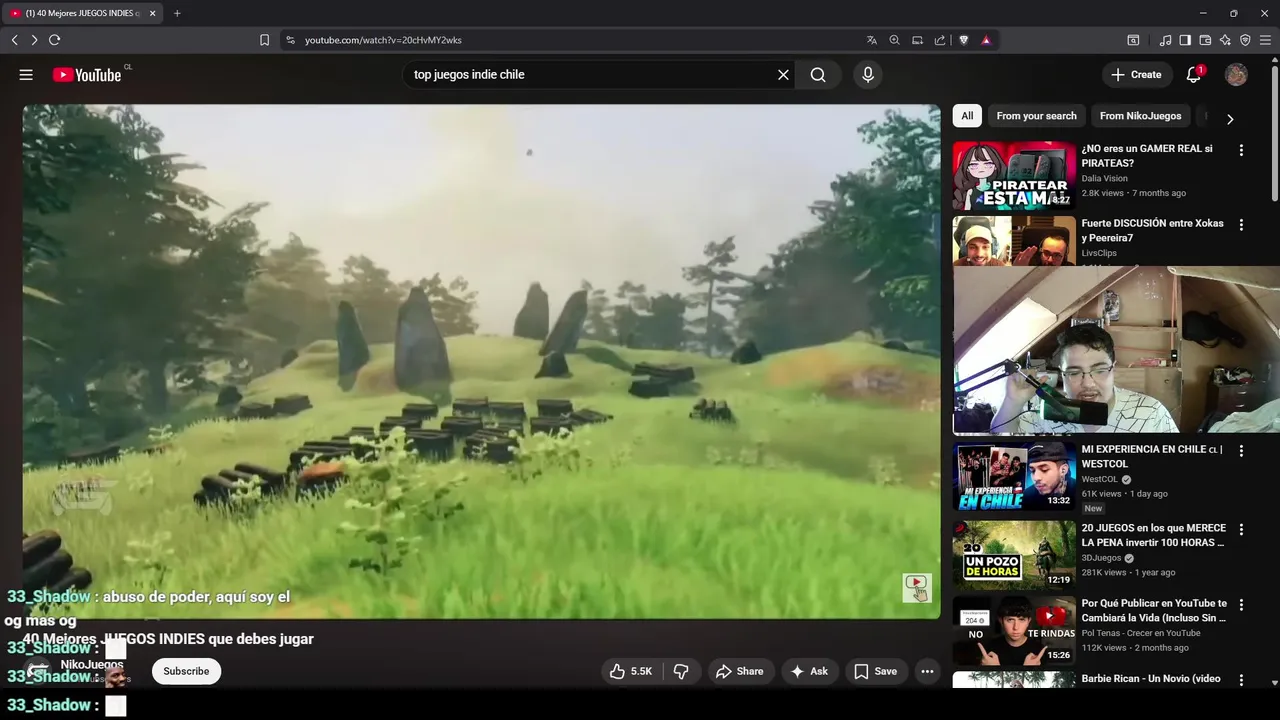Open options for MI EXPERIENCIA EN CHILE video
Screen dimensions: 1280x720
pyautogui.click(x=1241, y=451)
